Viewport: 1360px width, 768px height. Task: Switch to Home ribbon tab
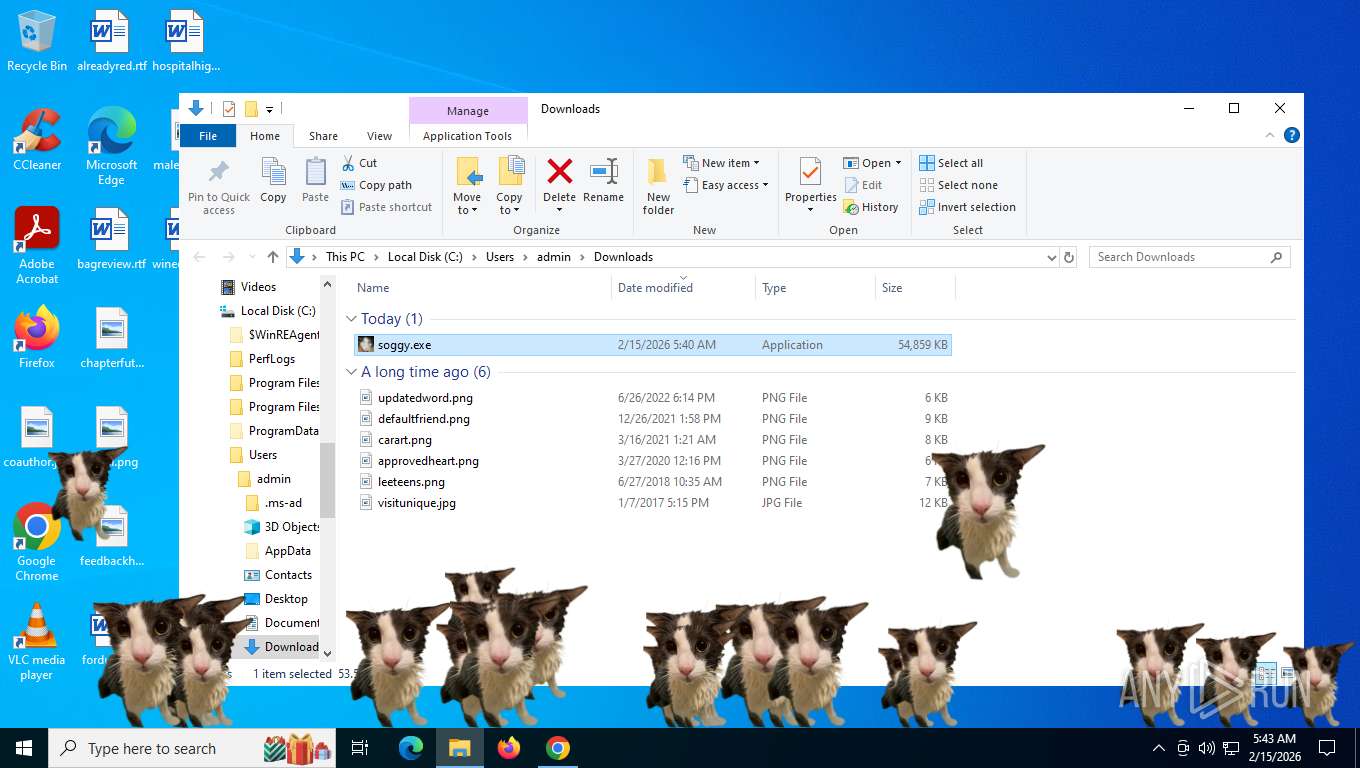tap(265, 136)
